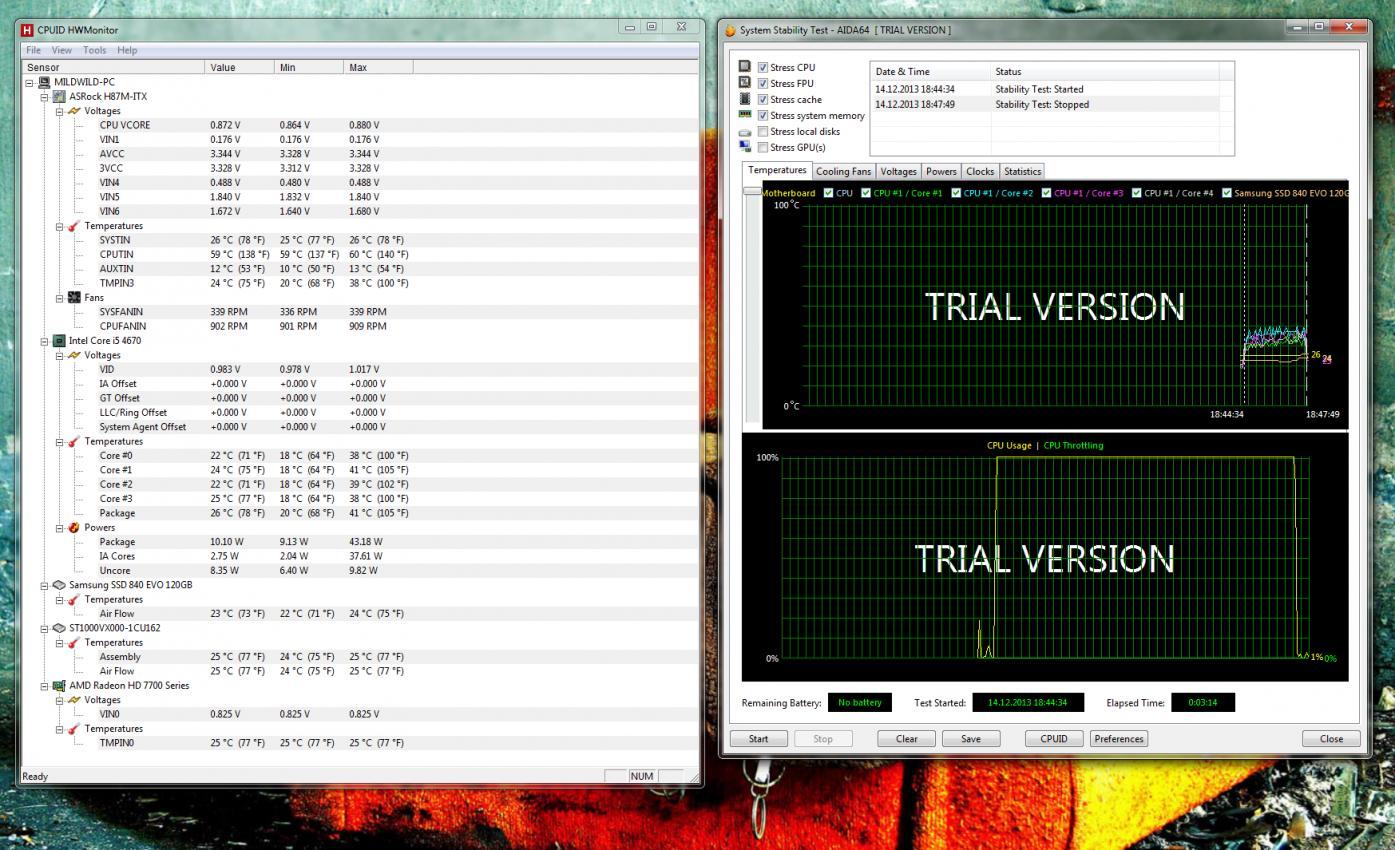
Task: Toggle CPU #1 / Core #3 graph checkbox
Action: 1046,193
